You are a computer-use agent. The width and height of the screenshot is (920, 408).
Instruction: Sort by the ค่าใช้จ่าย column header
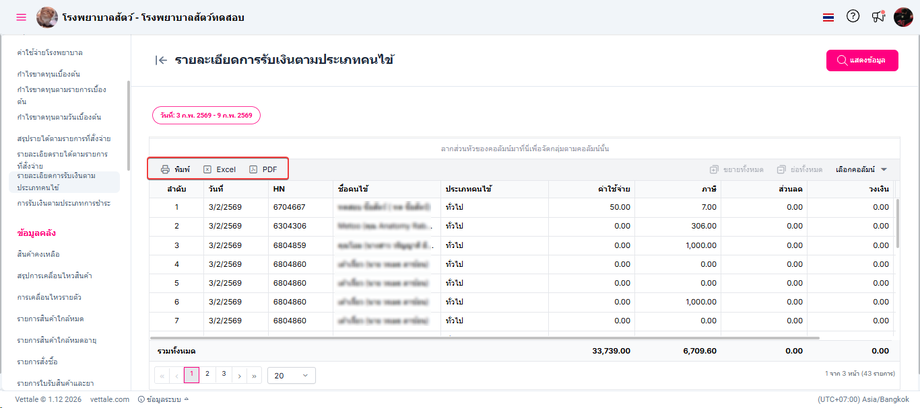(592, 189)
